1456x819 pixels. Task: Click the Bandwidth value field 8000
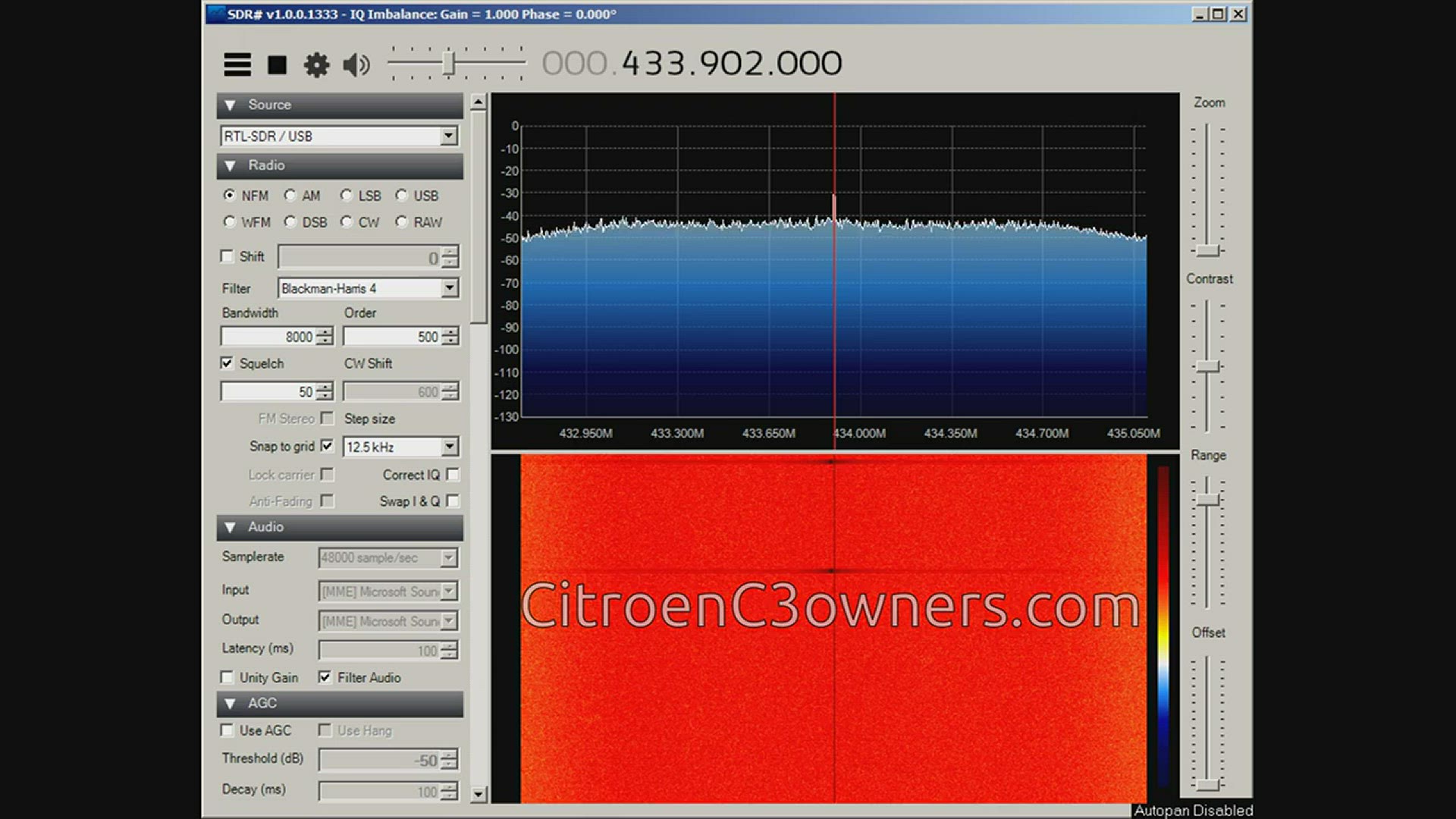click(x=268, y=337)
